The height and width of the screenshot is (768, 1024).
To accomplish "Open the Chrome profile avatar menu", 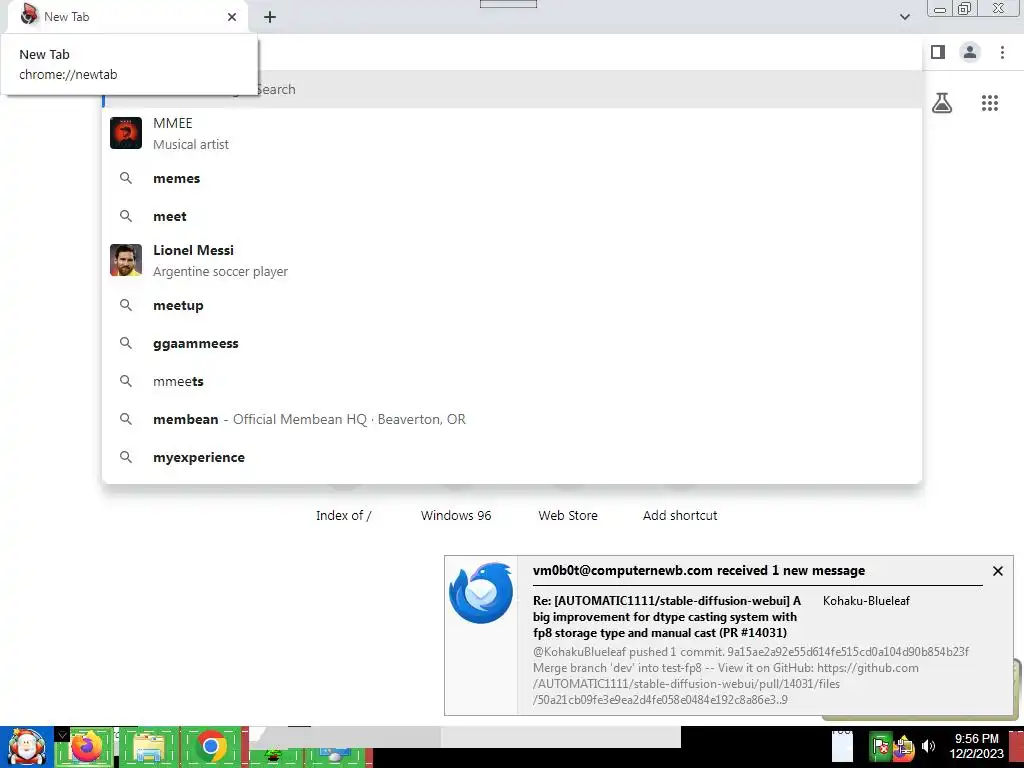I will [970, 52].
